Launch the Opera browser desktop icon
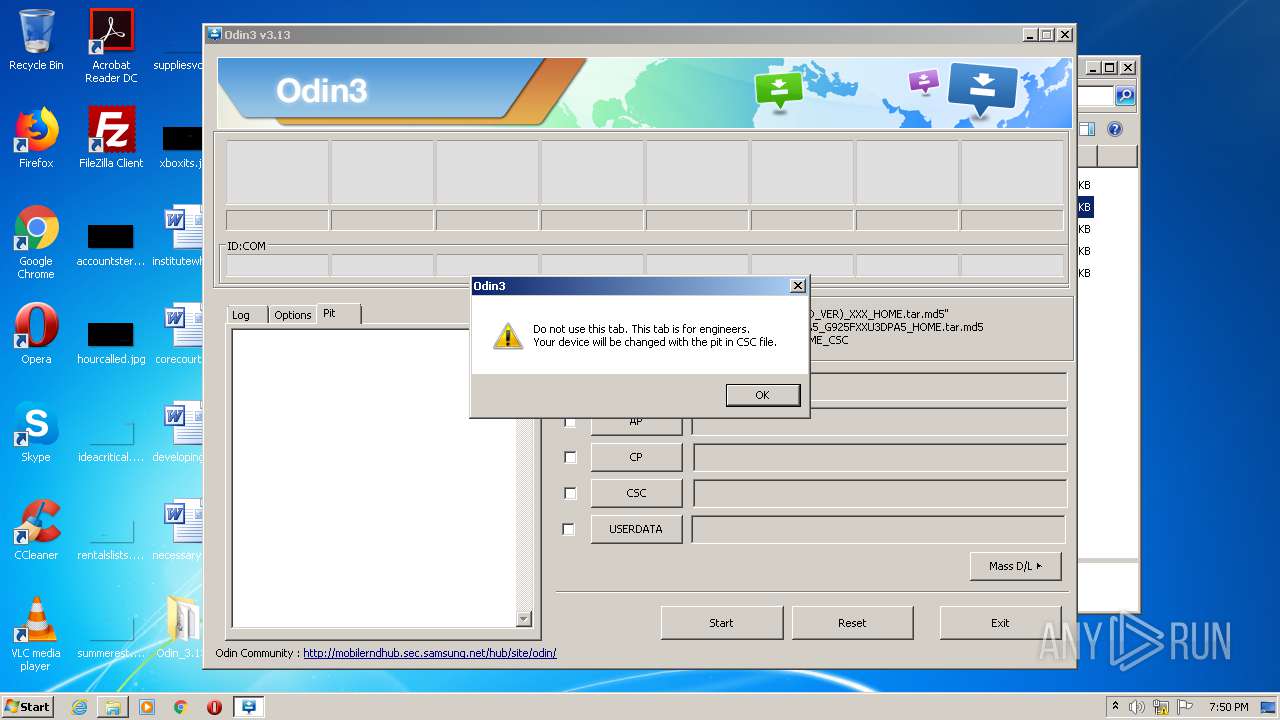The width and height of the screenshot is (1280, 720). tap(36, 334)
